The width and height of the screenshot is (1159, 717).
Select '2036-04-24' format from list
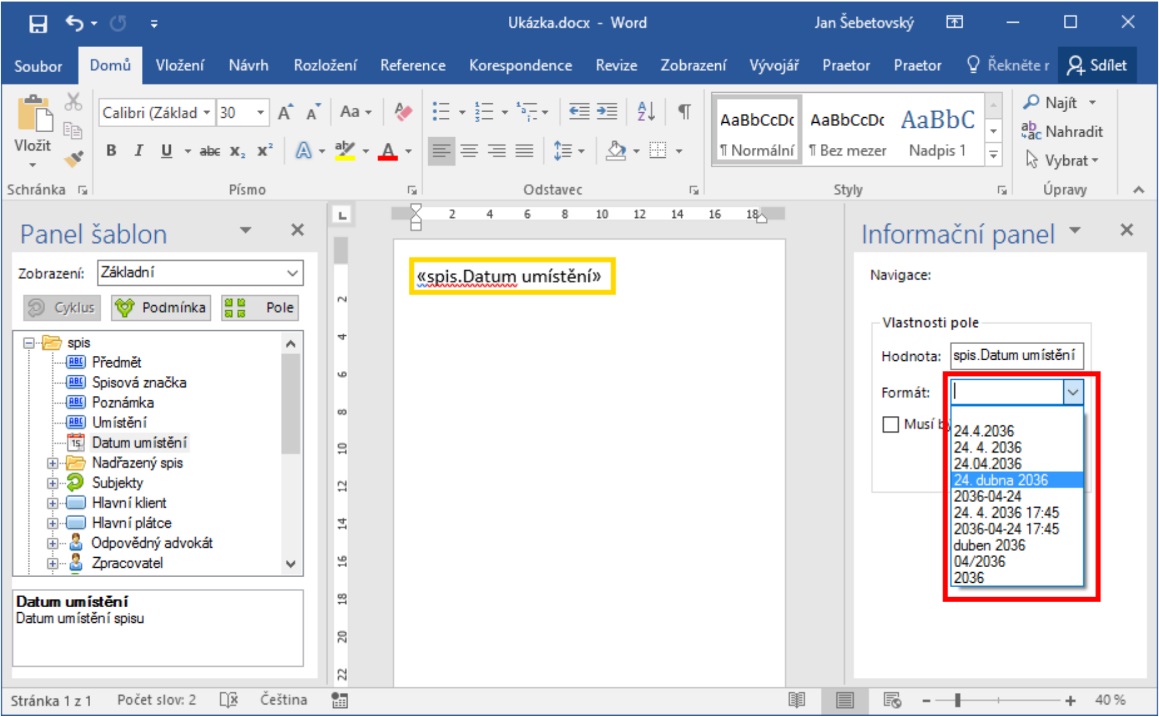(x=987, y=496)
